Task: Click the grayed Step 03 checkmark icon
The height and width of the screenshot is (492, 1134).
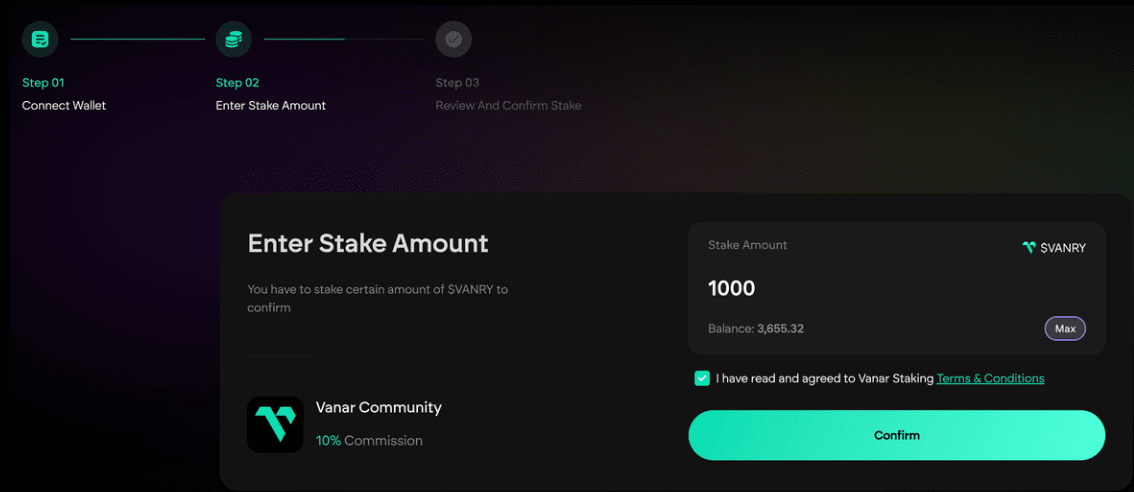Action: coord(453,39)
